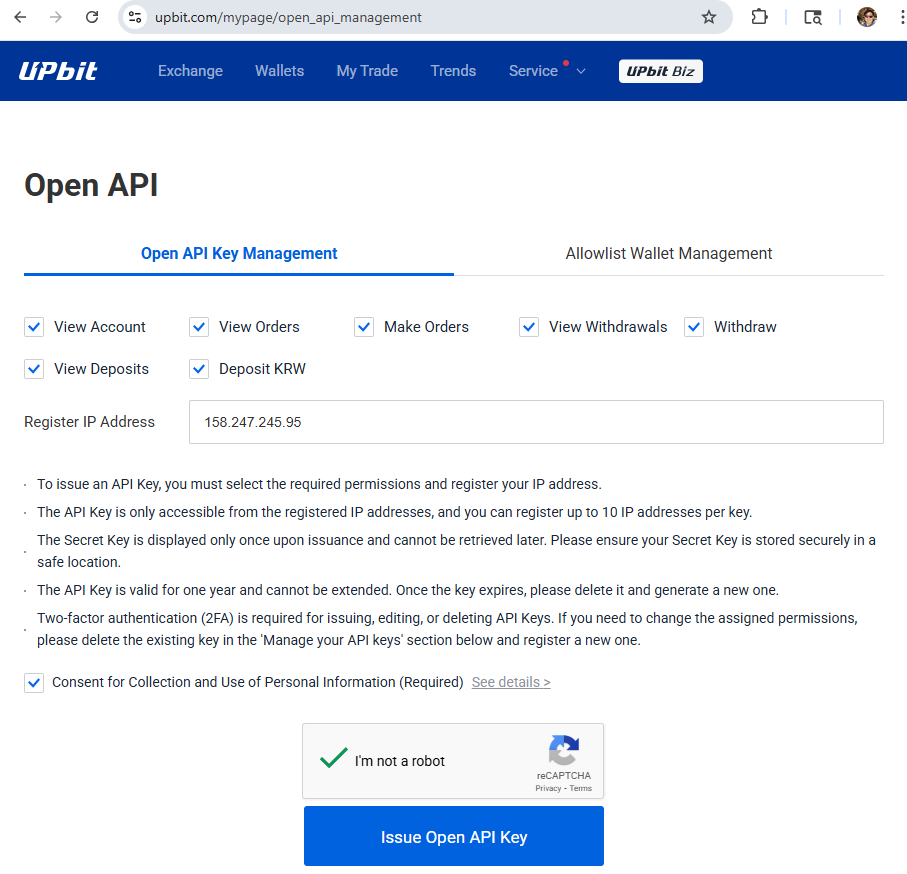Click the browser forward arrow
Screen dimensions: 907x874
(55, 17)
